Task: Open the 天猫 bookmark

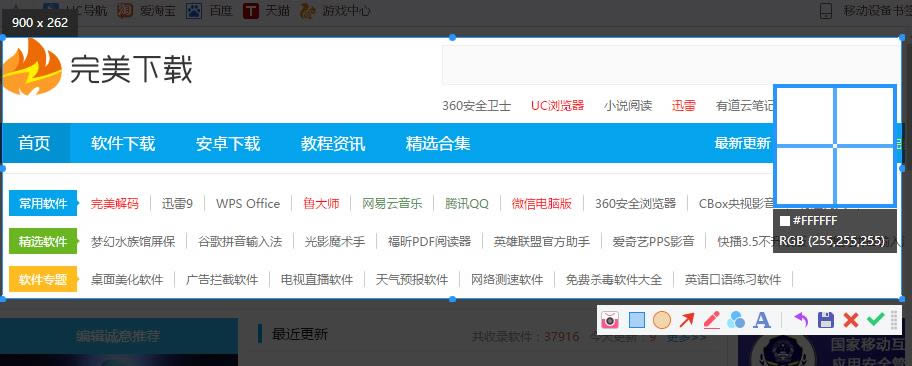Action: pos(266,10)
